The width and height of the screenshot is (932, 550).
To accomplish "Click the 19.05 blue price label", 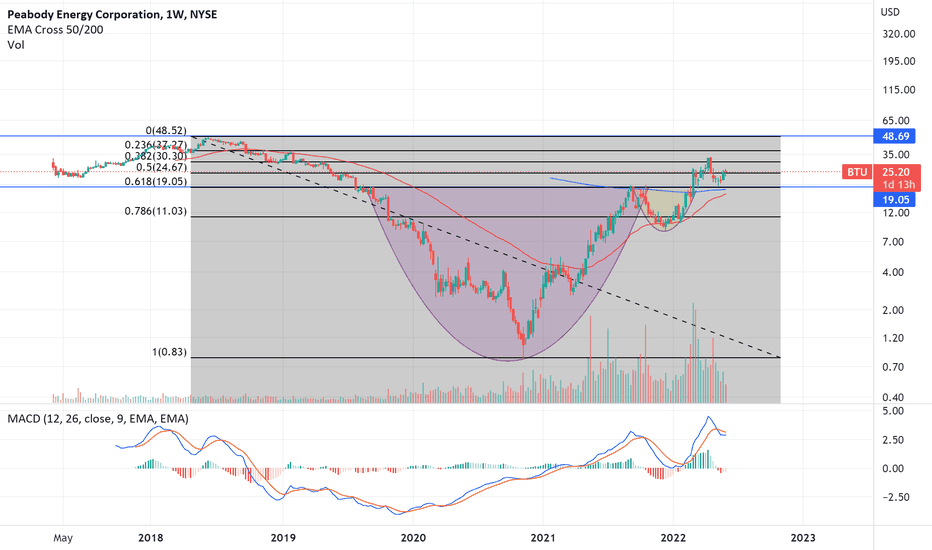I will tap(895, 200).
